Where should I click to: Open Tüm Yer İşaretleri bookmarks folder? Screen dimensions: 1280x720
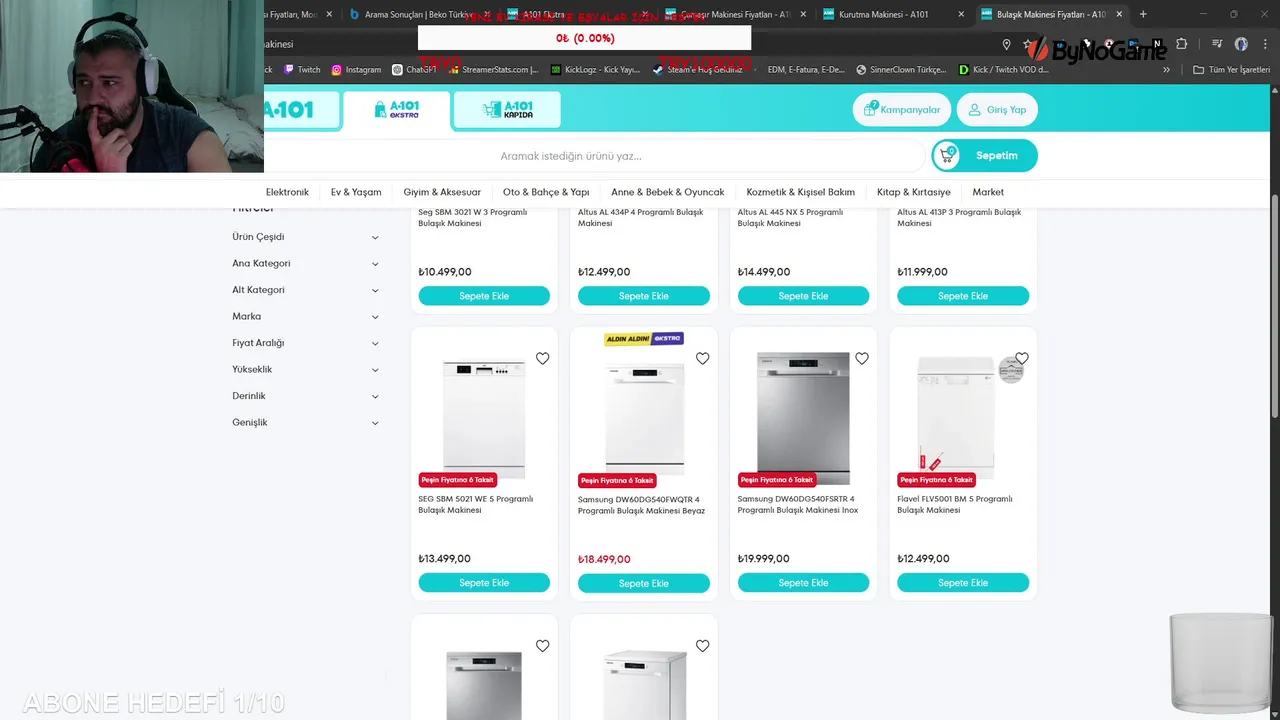[x=1231, y=70]
